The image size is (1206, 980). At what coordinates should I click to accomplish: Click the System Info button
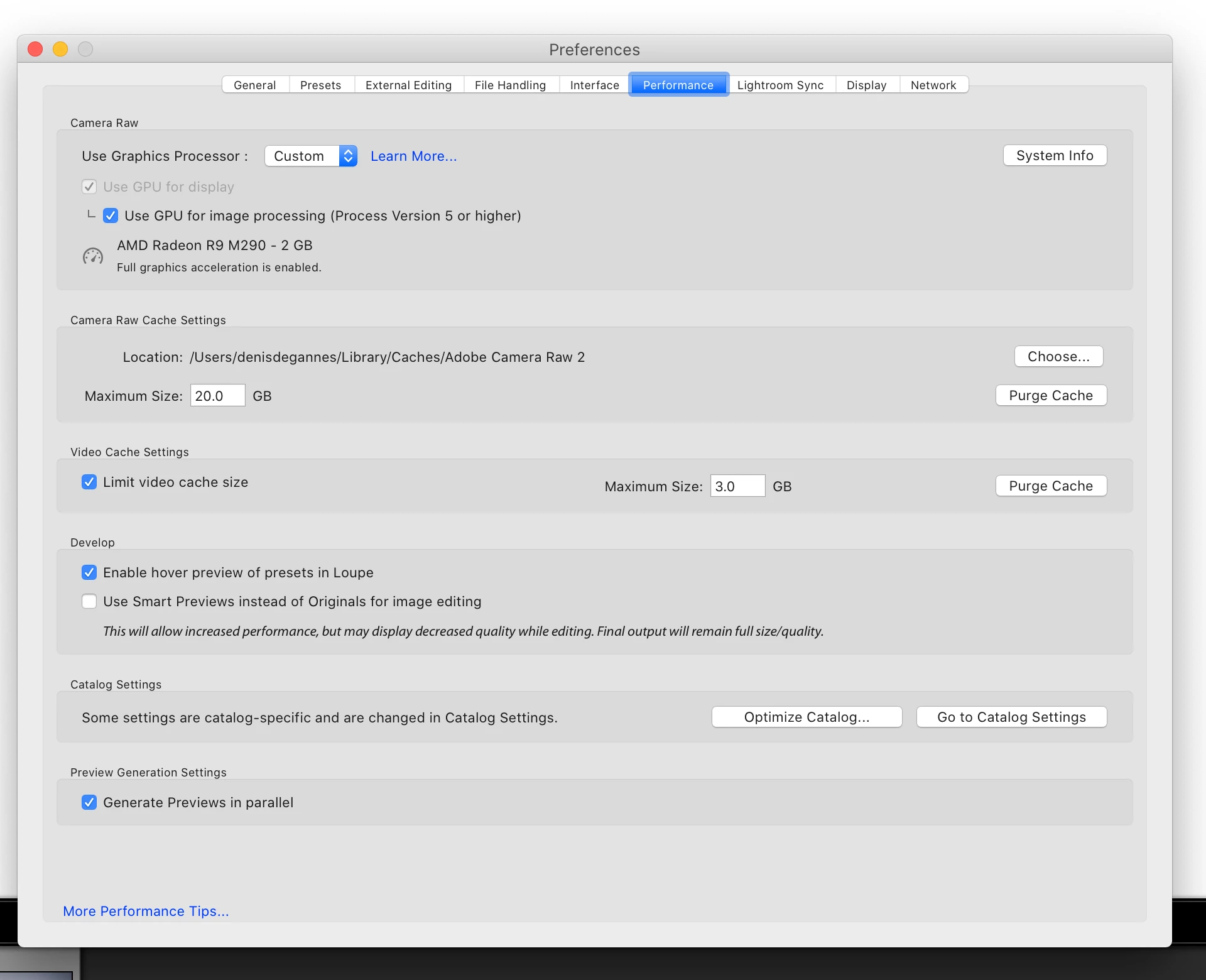tap(1055, 155)
